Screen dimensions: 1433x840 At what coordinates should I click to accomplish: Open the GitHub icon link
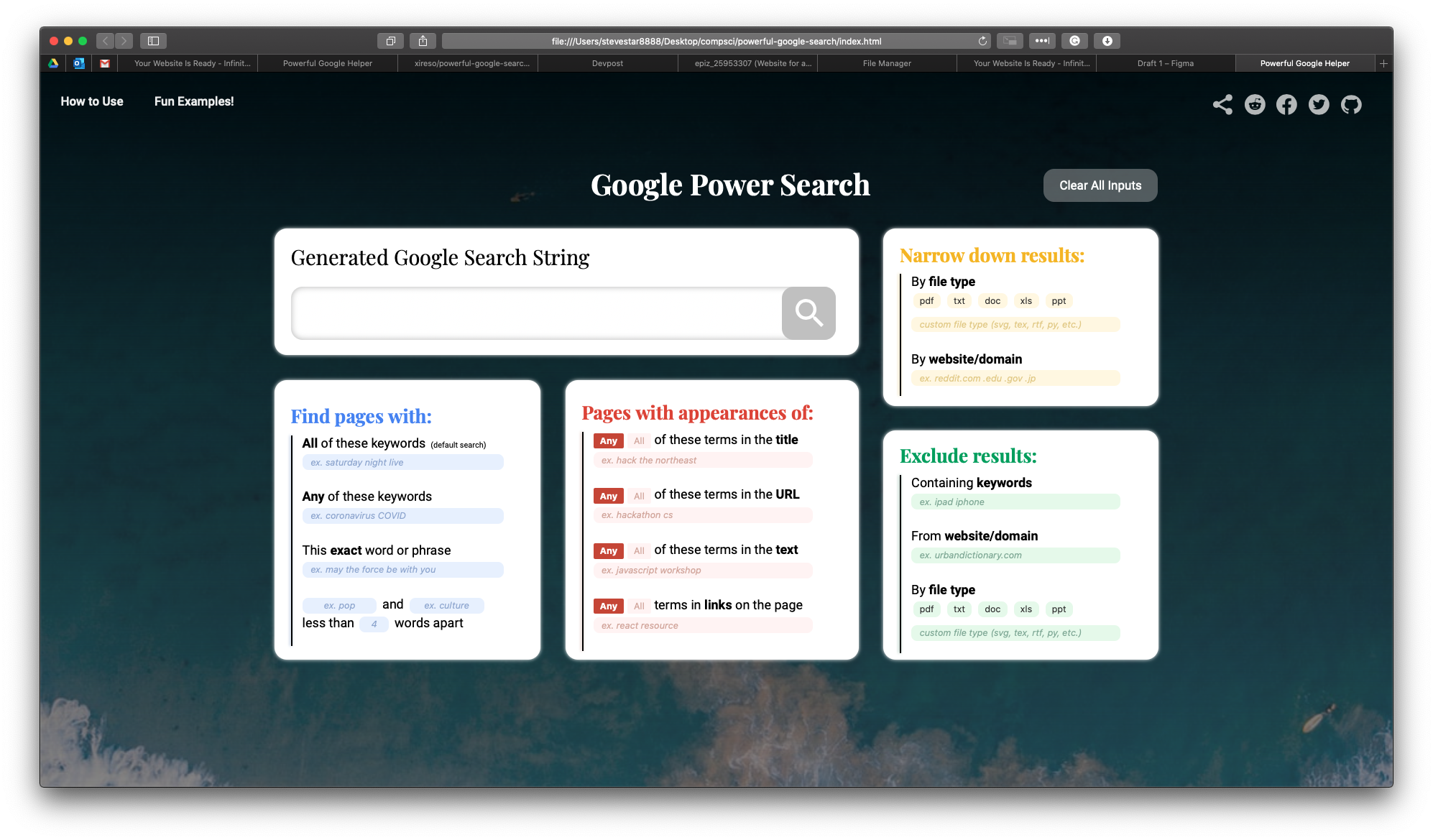click(1351, 105)
